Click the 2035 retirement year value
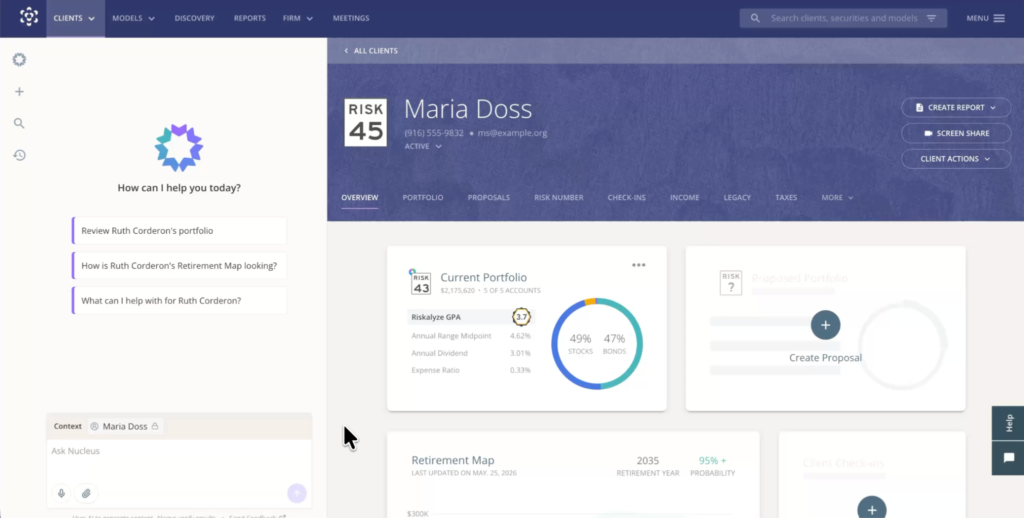The image size is (1024, 518). 647,461
